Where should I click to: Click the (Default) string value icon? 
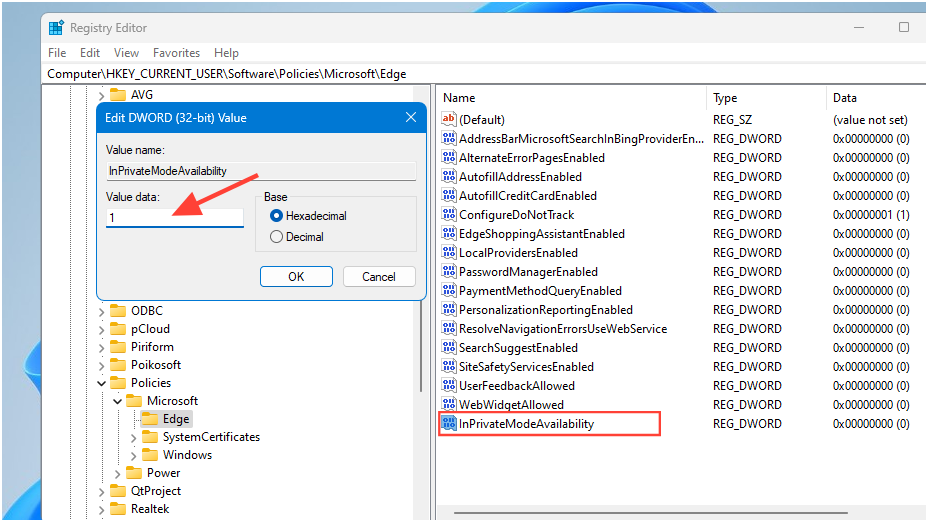click(x=449, y=119)
